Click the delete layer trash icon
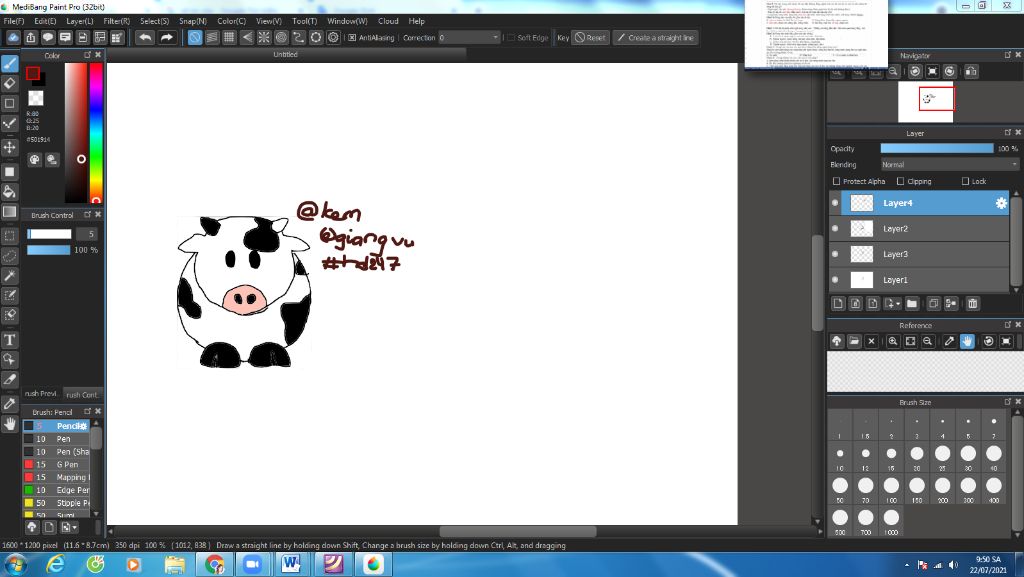 point(972,304)
